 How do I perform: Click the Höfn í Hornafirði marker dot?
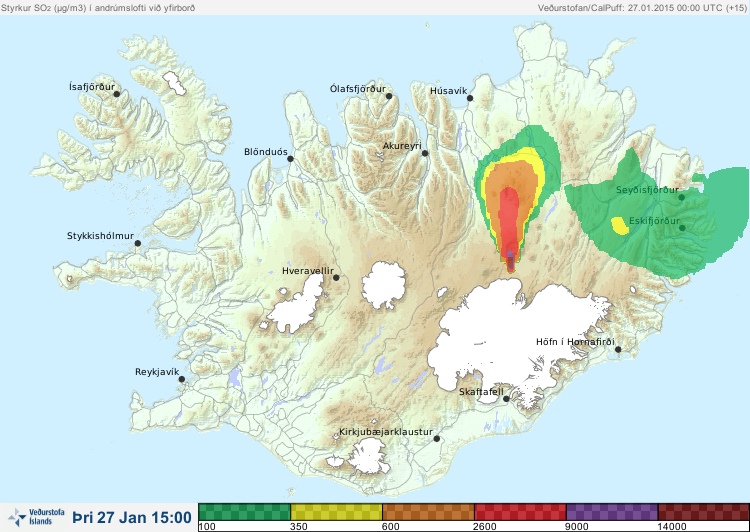click(x=618, y=350)
